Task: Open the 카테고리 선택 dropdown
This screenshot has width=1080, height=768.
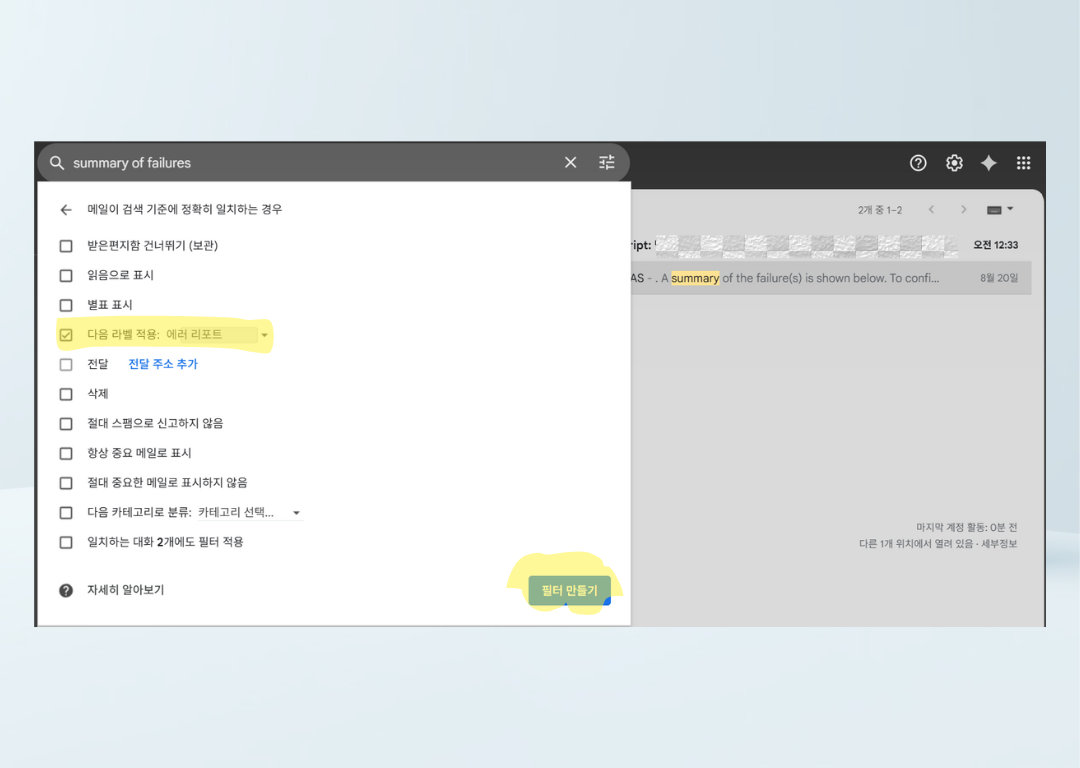Action: [296, 511]
